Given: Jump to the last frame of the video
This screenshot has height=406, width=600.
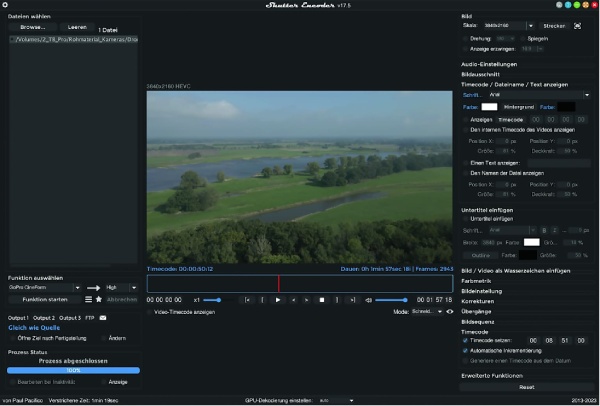Looking at the screenshot, I should tap(352, 300).
